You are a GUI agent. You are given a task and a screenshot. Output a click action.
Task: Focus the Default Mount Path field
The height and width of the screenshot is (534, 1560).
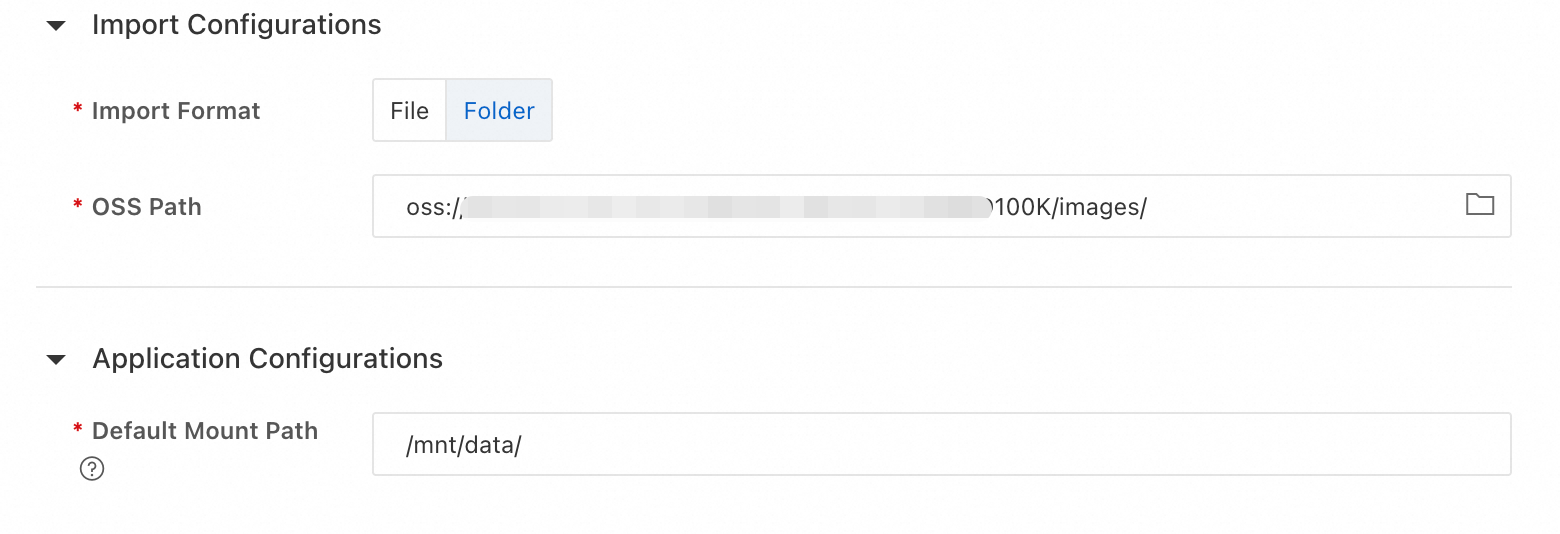click(940, 444)
